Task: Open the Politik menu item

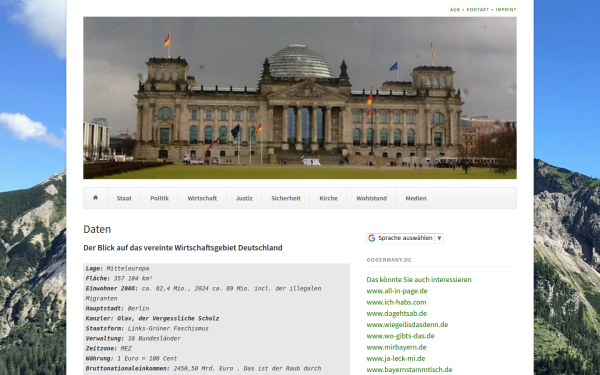Action: (x=160, y=198)
